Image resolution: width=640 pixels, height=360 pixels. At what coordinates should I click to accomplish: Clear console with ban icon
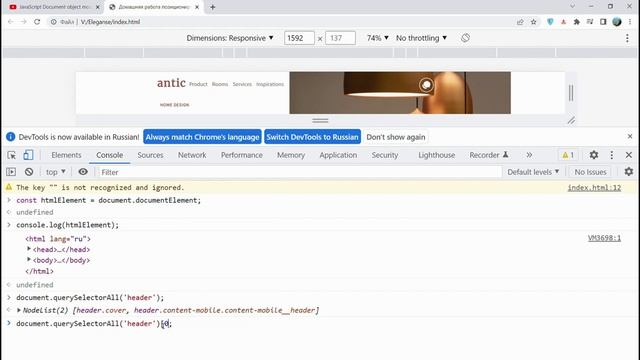click(29, 172)
